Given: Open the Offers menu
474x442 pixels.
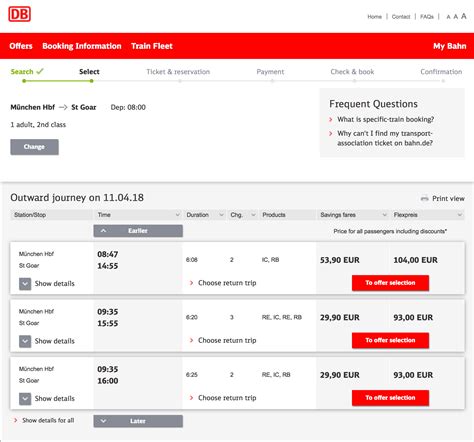Looking at the screenshot, I should (x=21, y=46).
